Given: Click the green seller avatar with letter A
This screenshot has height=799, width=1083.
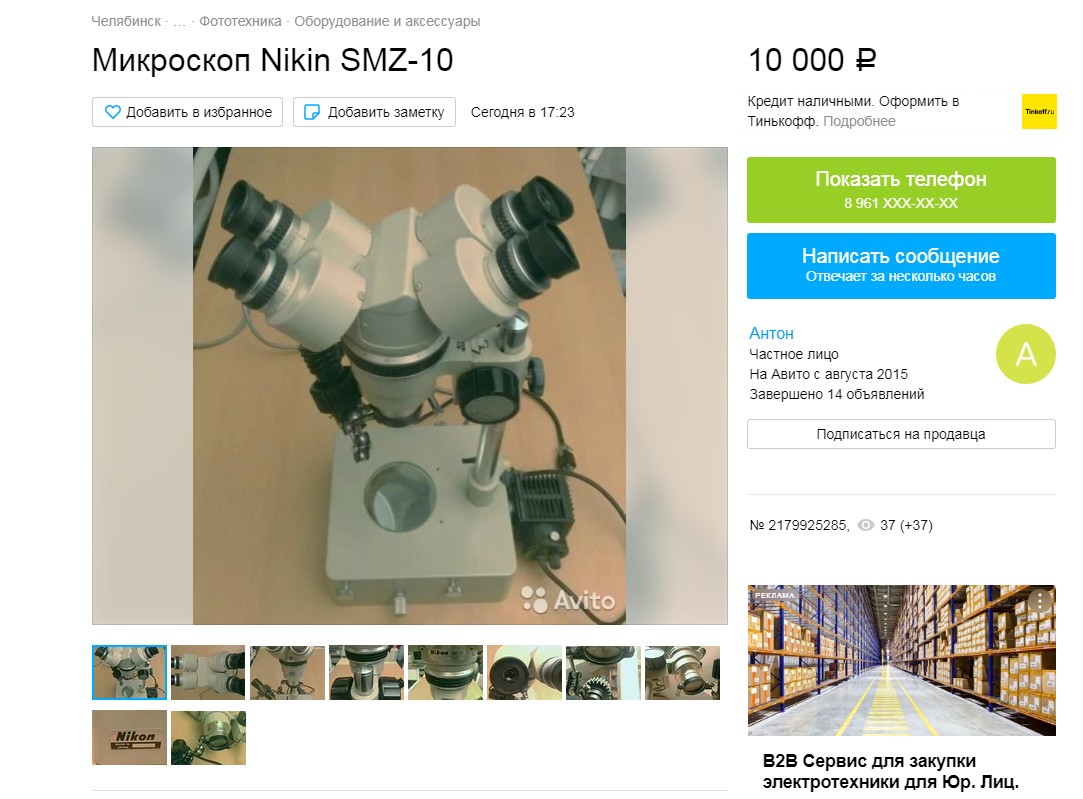Looking at the screenshot, I should click(1026, 354).
